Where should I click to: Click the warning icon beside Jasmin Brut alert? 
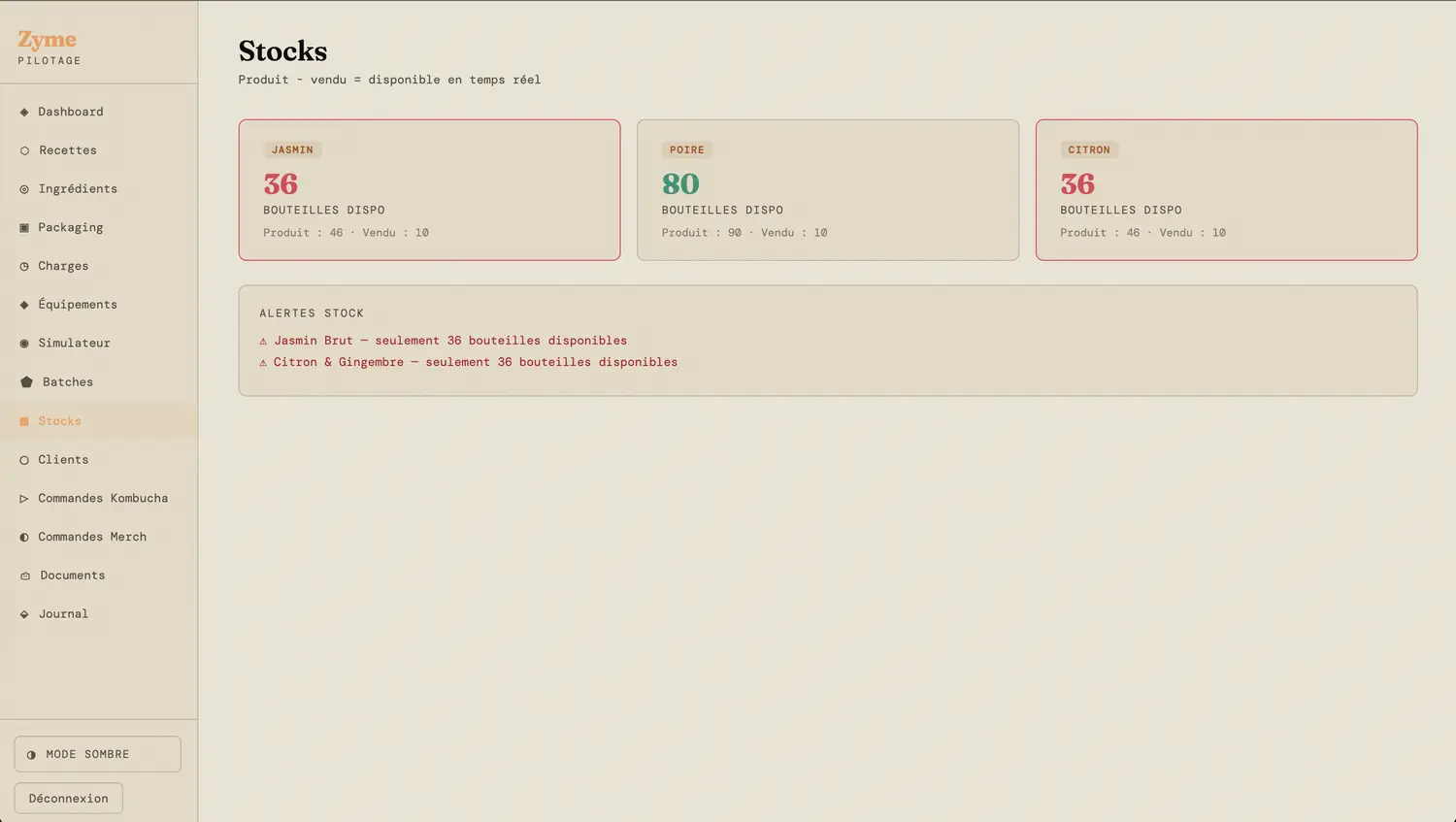(263, 341)
